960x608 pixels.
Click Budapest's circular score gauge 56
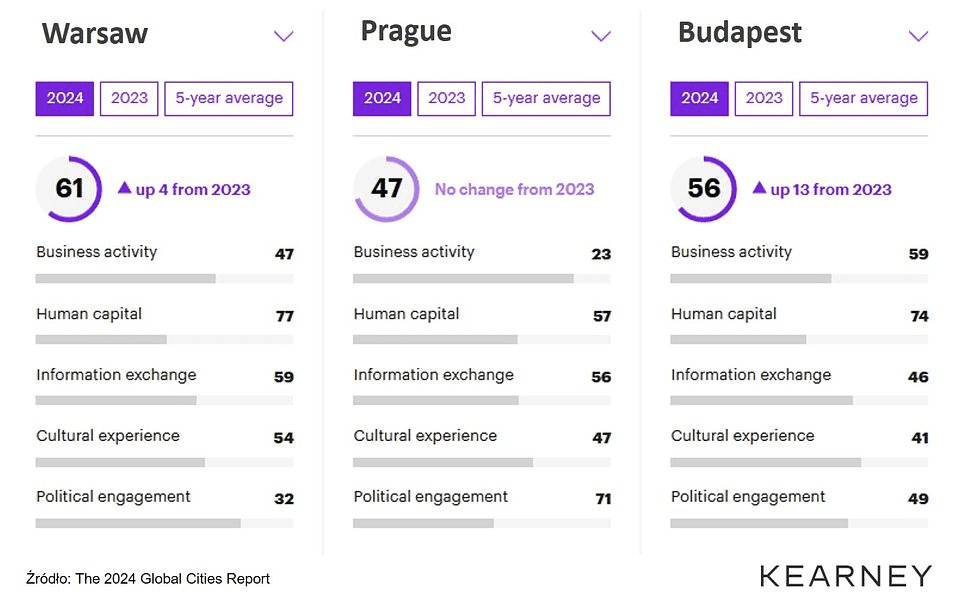pos(704,188)
